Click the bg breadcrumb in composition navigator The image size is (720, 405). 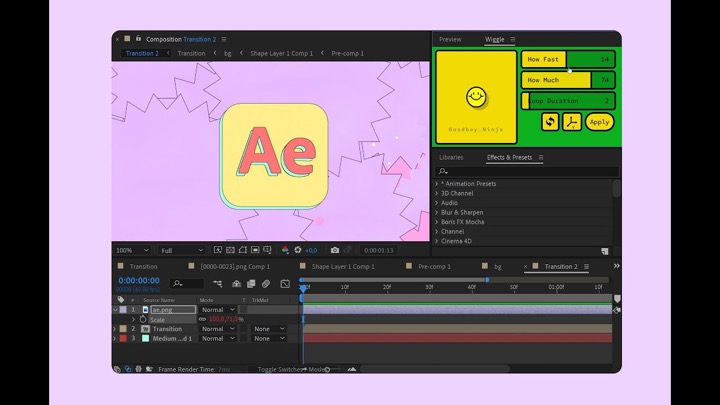coord(227,53)
